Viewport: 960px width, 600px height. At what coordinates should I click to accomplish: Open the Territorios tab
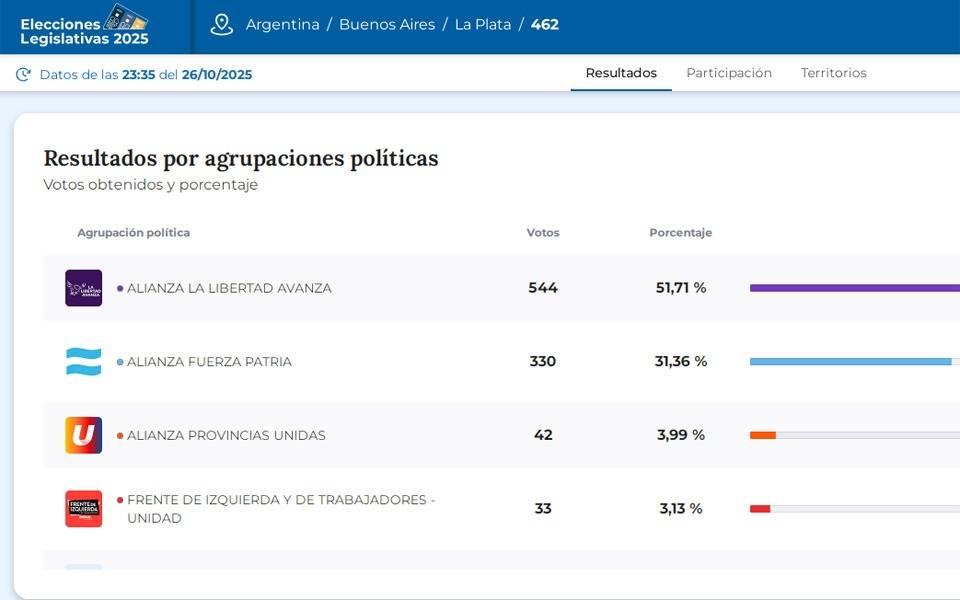(833, 73)
